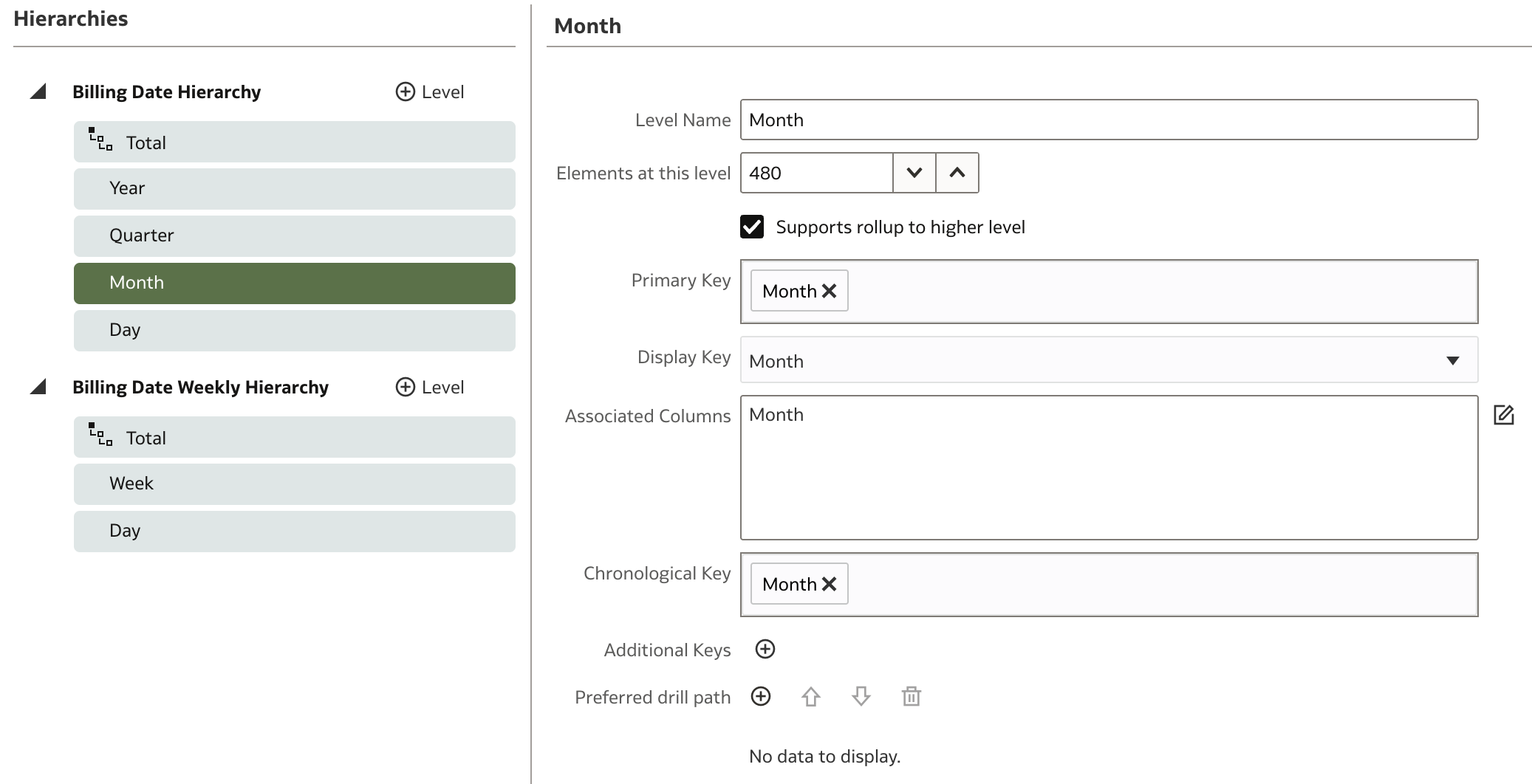The width and height of the screenshot is (1532, 784).
Task: Increase elements at this level value
Action: [x=957, y=173]
